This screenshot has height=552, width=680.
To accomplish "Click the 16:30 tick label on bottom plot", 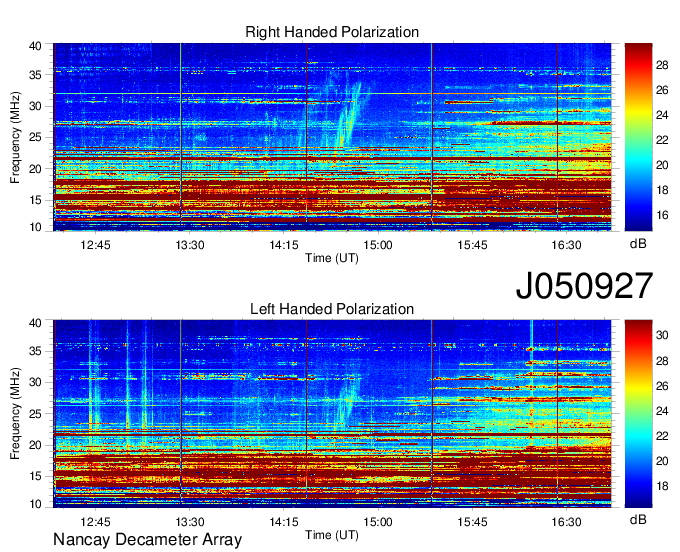I will 566,522.
